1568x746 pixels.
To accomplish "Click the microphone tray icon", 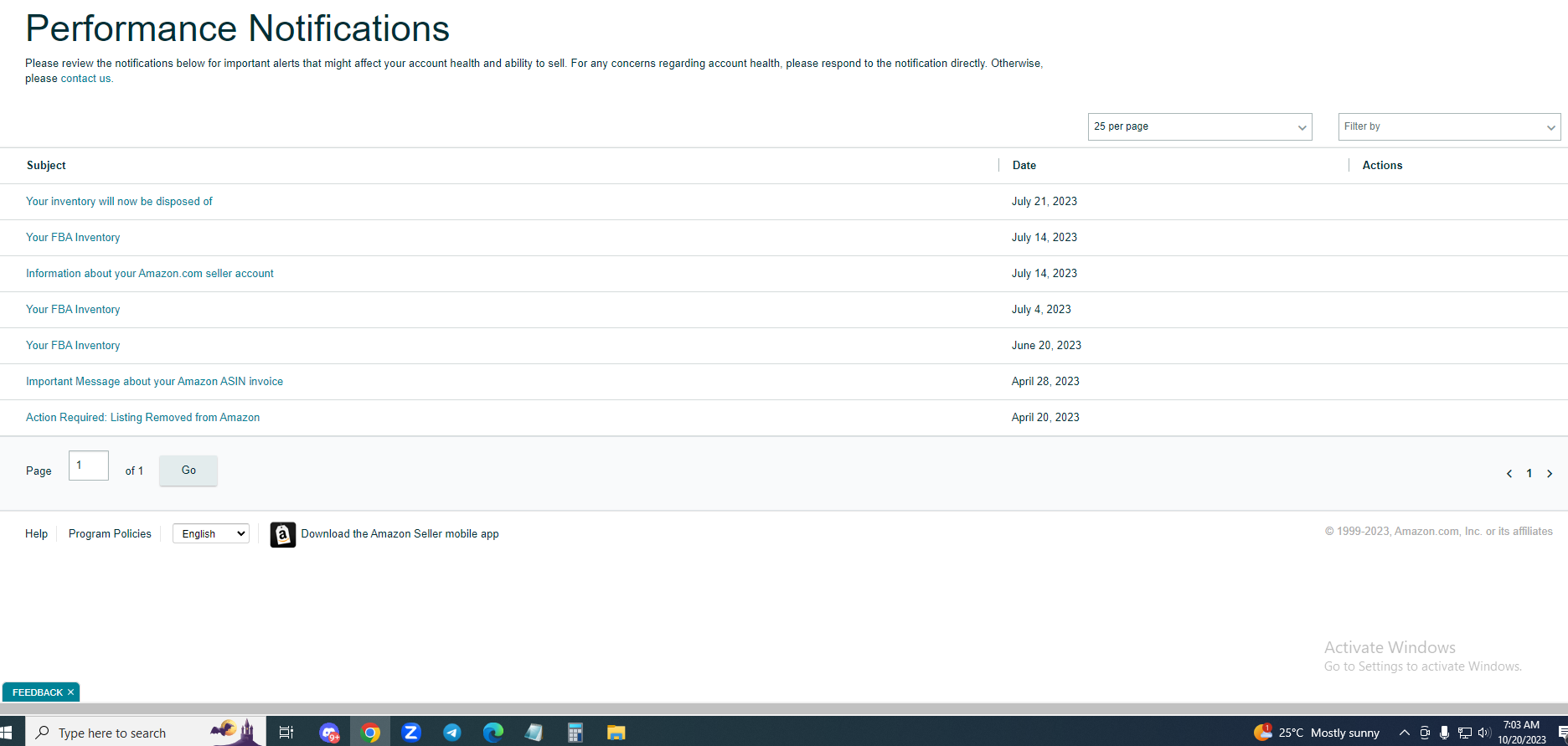I will (1445, 733).
